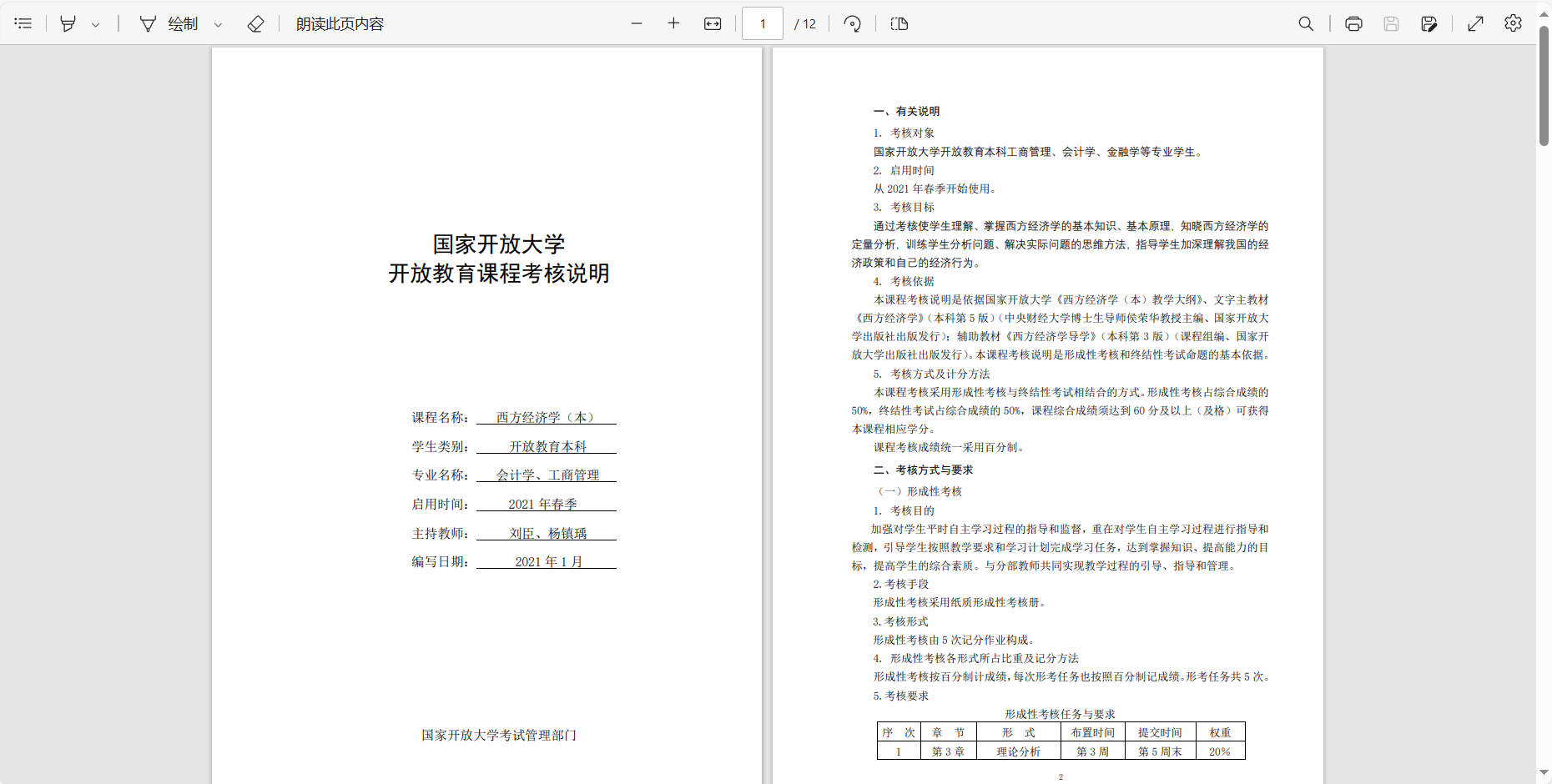Click the table cell 理论分析
The width and height of the screenshot is (1552, 784).
[1018, 751]
